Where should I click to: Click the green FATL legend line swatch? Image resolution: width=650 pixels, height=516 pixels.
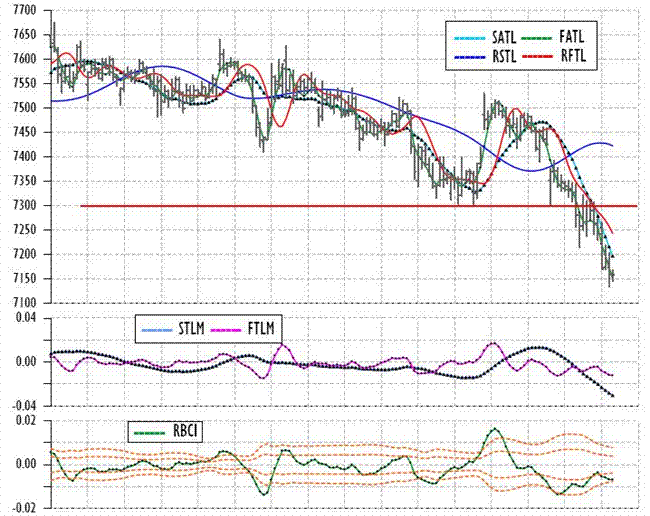[537, 38]
